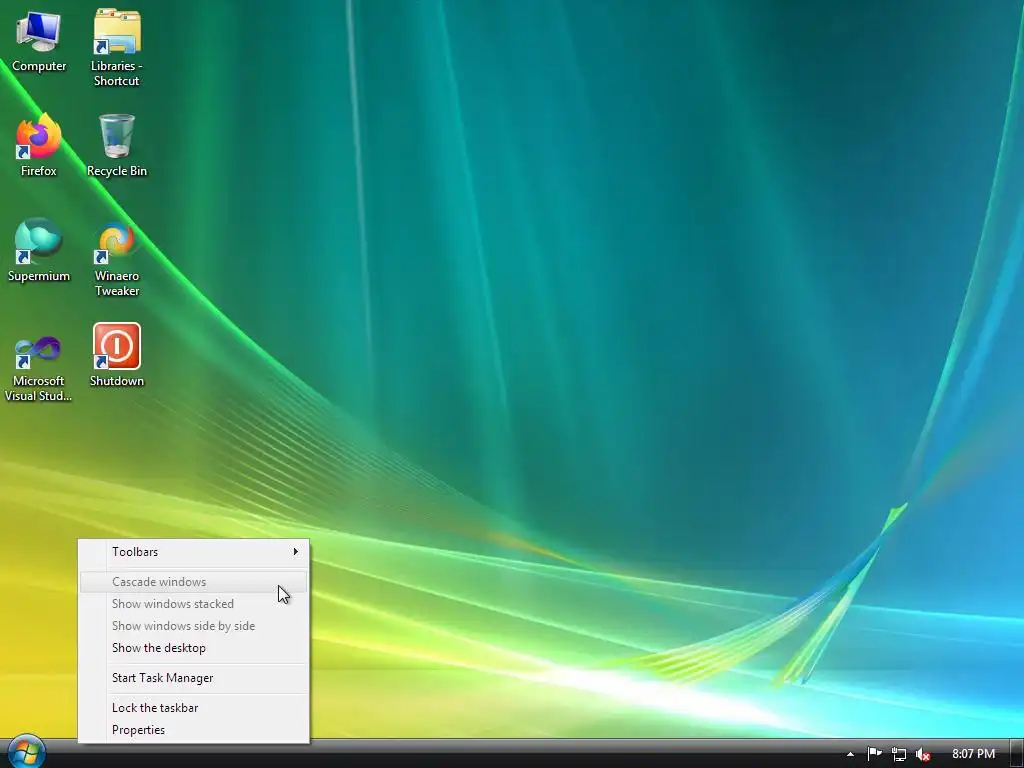The image size is (1024, 768).
Task: Click the Show desktop strip beside clock
Action: [x=1016, y=754]
